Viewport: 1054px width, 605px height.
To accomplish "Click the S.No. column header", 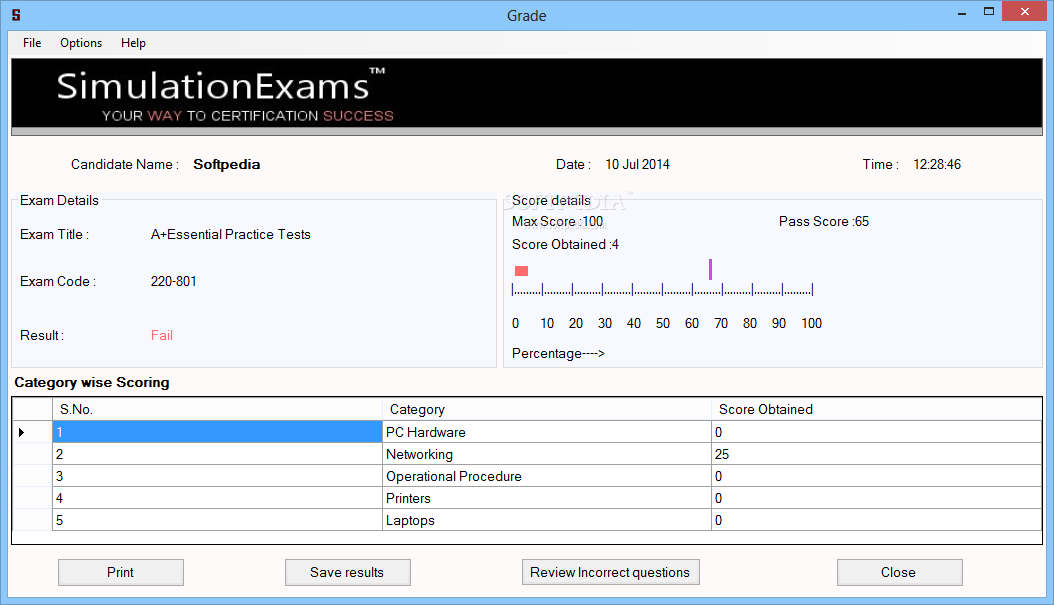I will (x=217, y=409).
